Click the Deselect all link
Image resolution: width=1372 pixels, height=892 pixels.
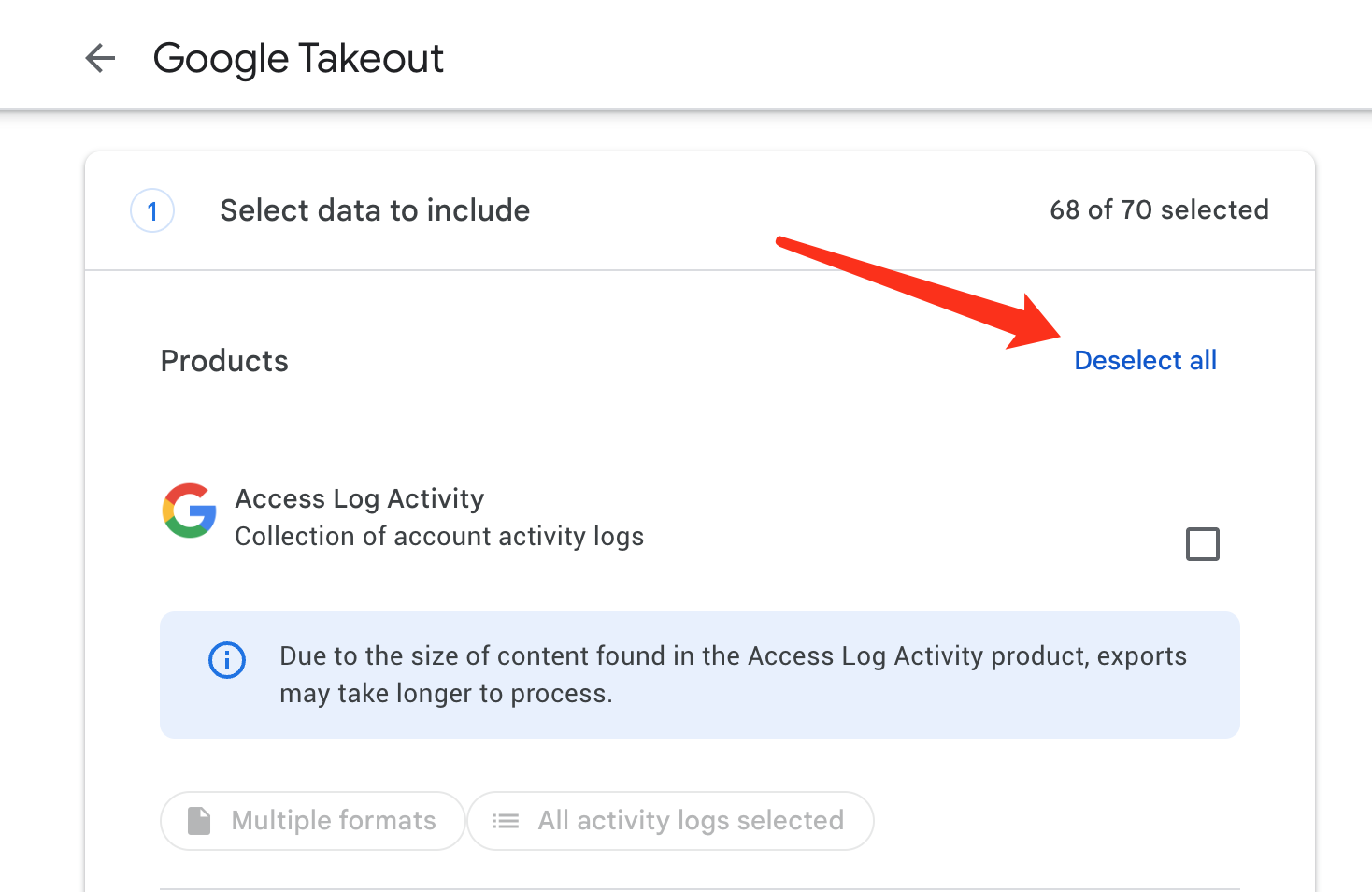1145,360
